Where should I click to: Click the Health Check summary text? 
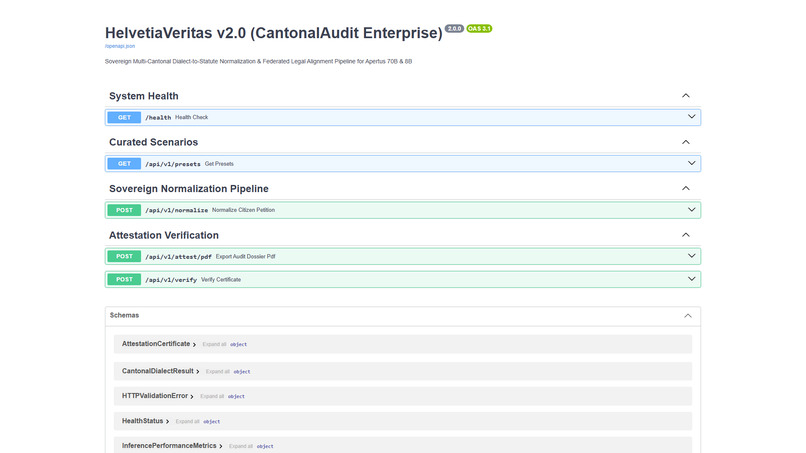point(191,117)
